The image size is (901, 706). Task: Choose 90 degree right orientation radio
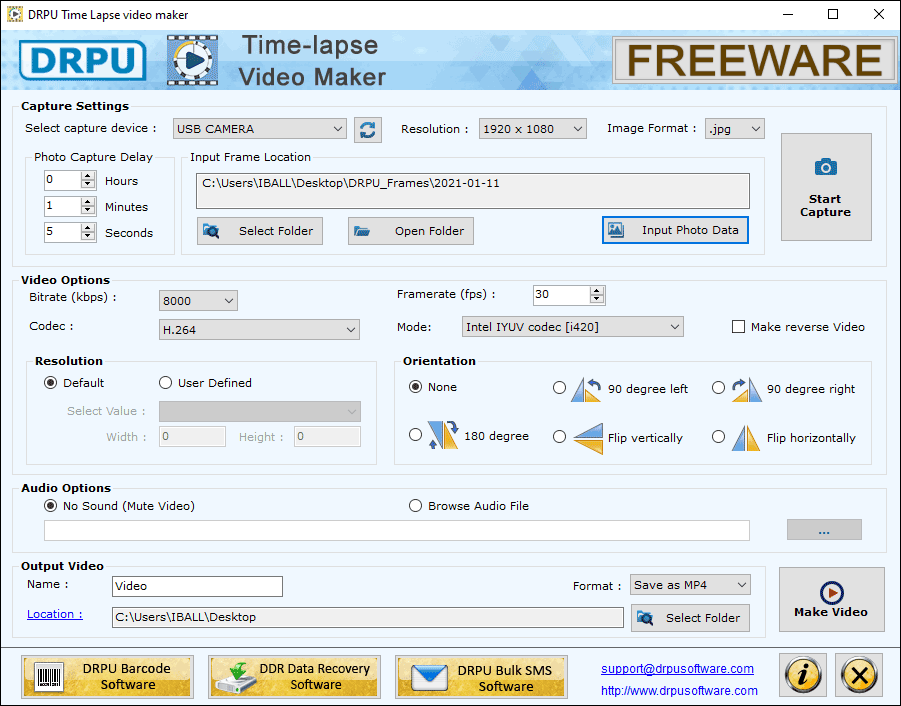718,388
